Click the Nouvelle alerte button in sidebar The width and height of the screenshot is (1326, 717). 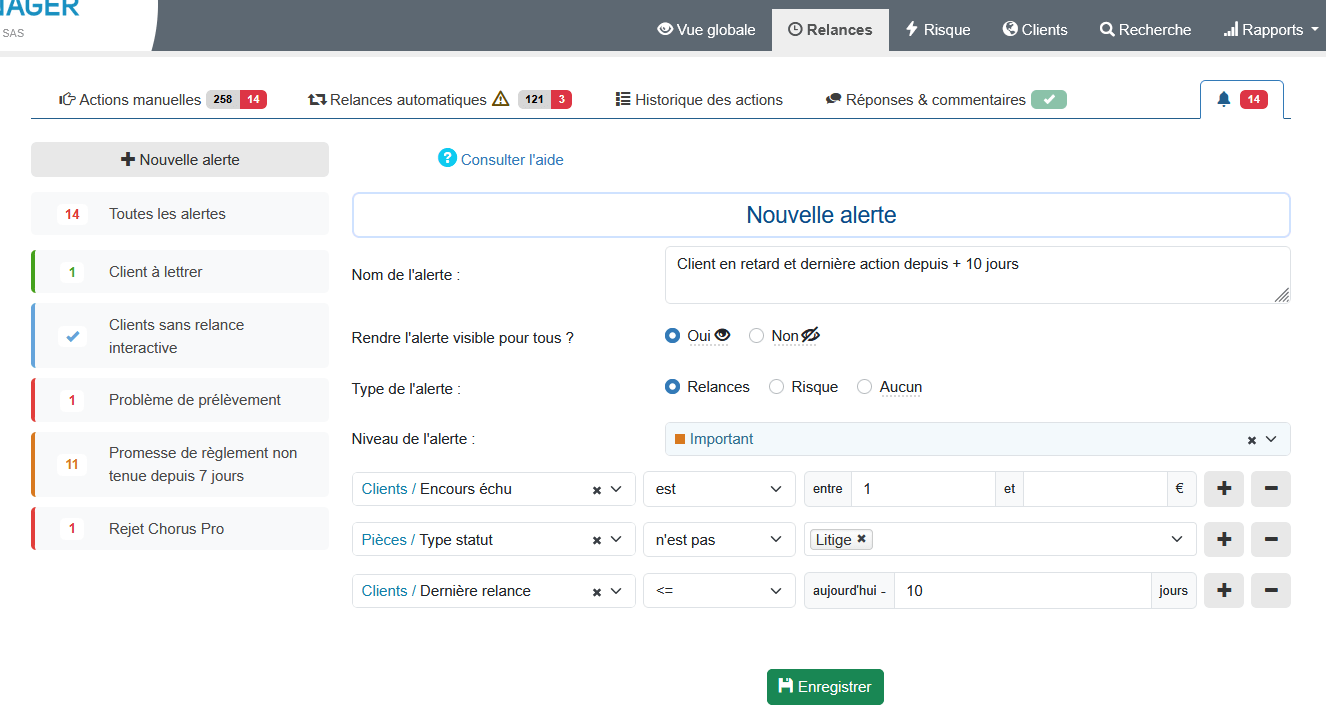coord(180,159)
